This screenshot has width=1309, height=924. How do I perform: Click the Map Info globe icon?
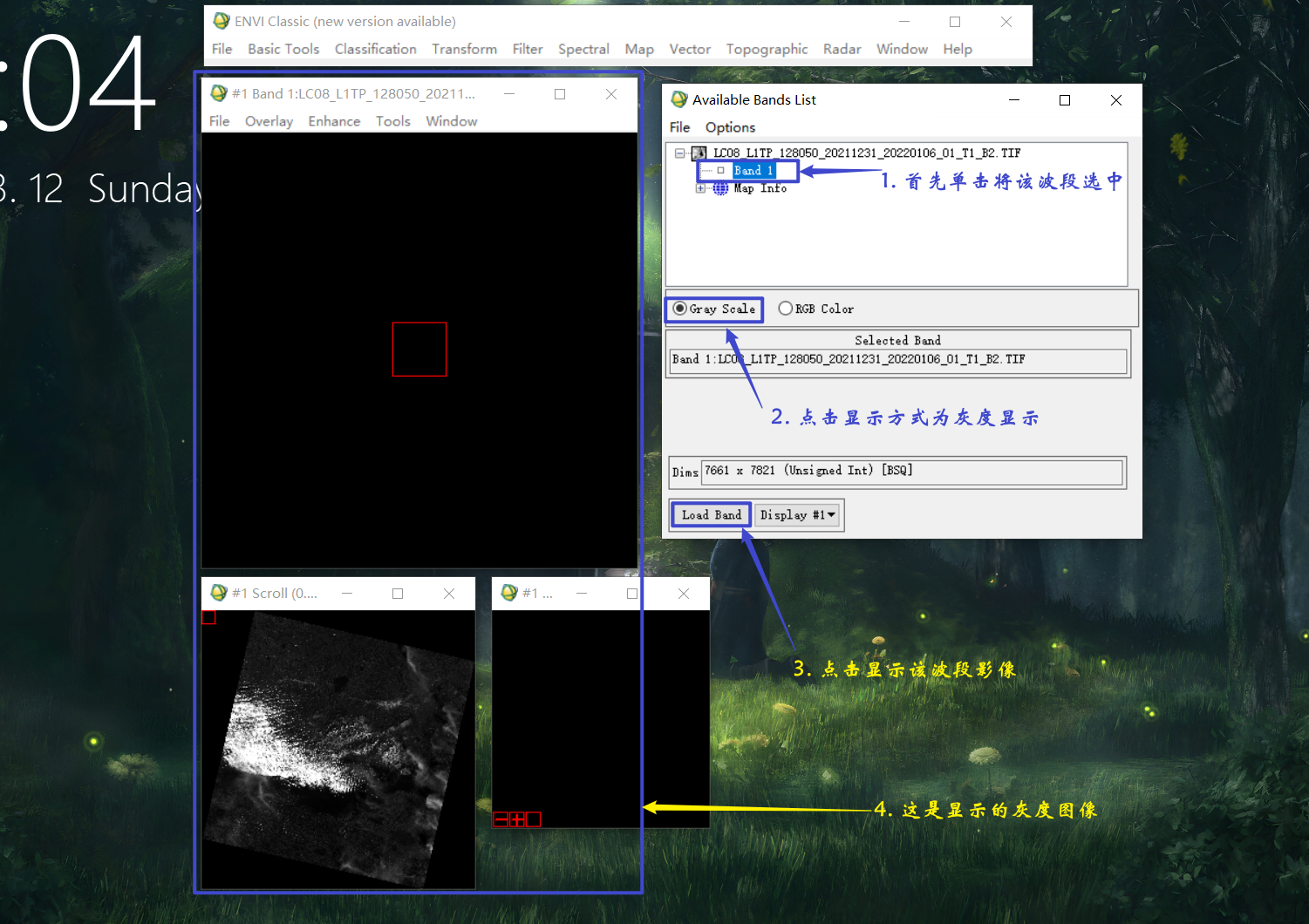pos(720,188)
